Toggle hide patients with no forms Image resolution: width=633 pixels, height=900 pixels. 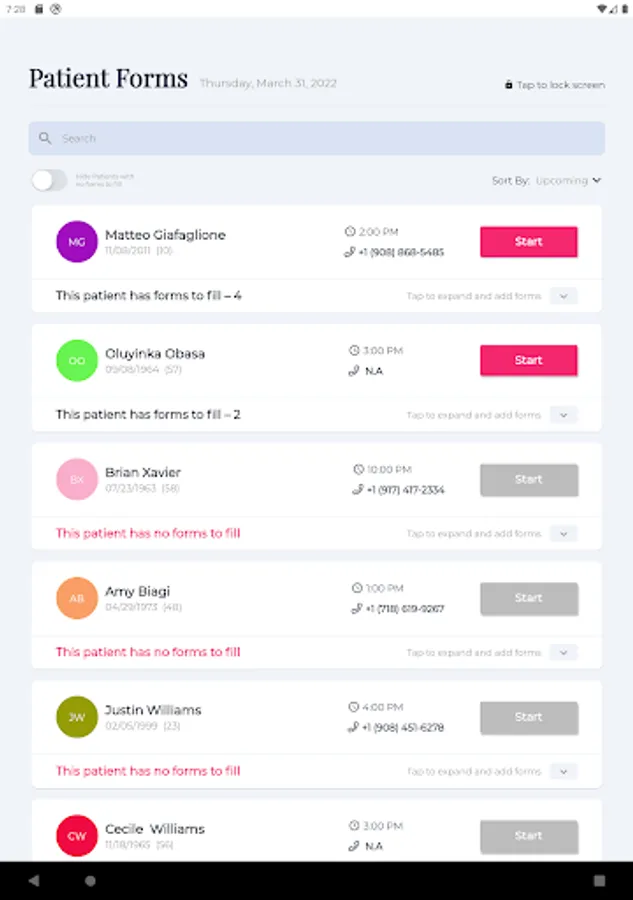point(49,180)
